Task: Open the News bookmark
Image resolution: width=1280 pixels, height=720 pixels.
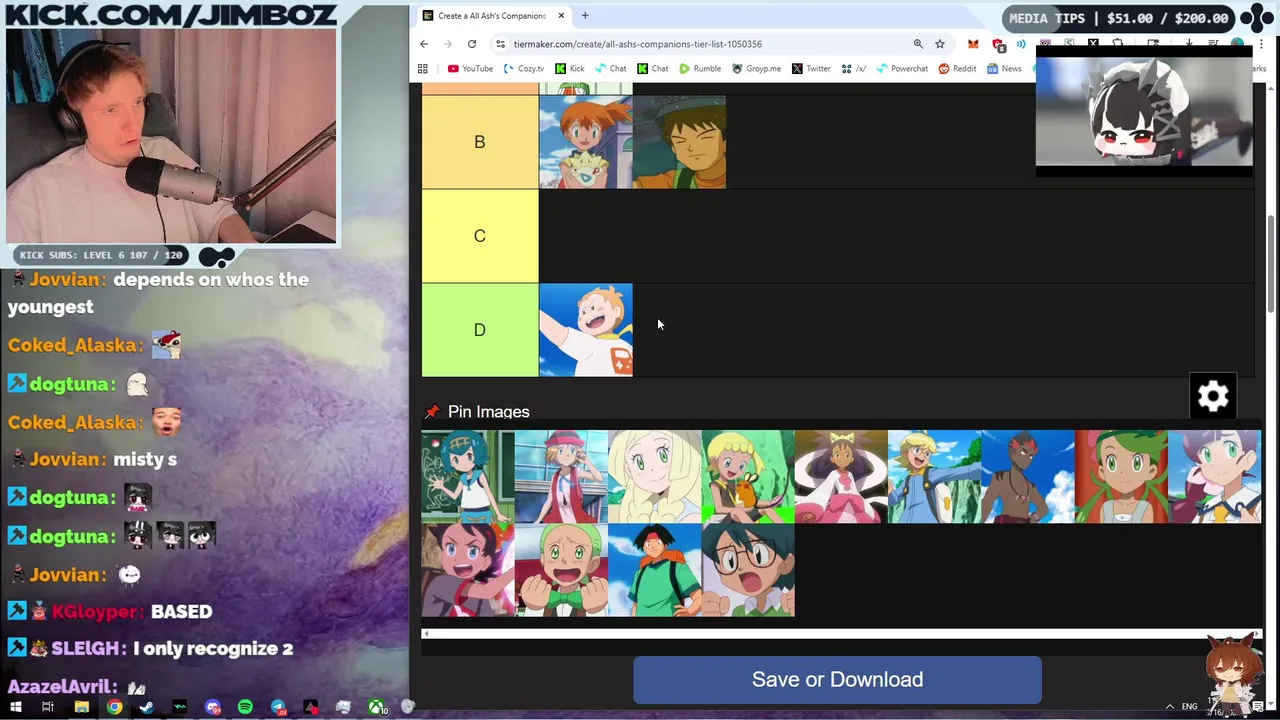Action: (x=1004, y=69)
